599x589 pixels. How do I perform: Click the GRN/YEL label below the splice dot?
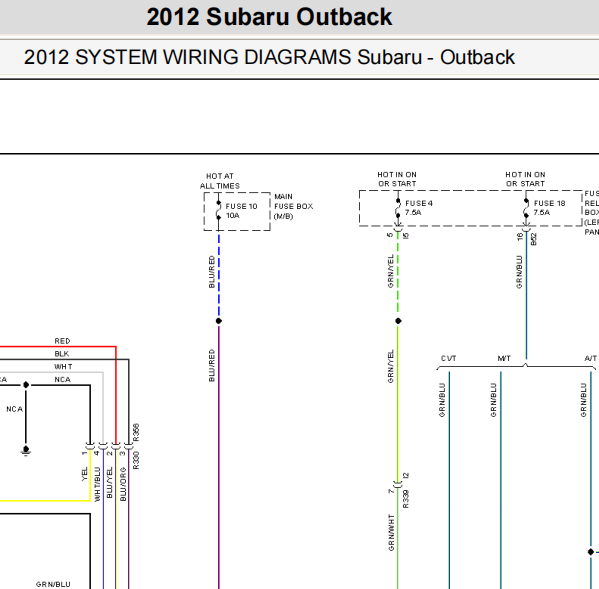(x=390, y=366)
